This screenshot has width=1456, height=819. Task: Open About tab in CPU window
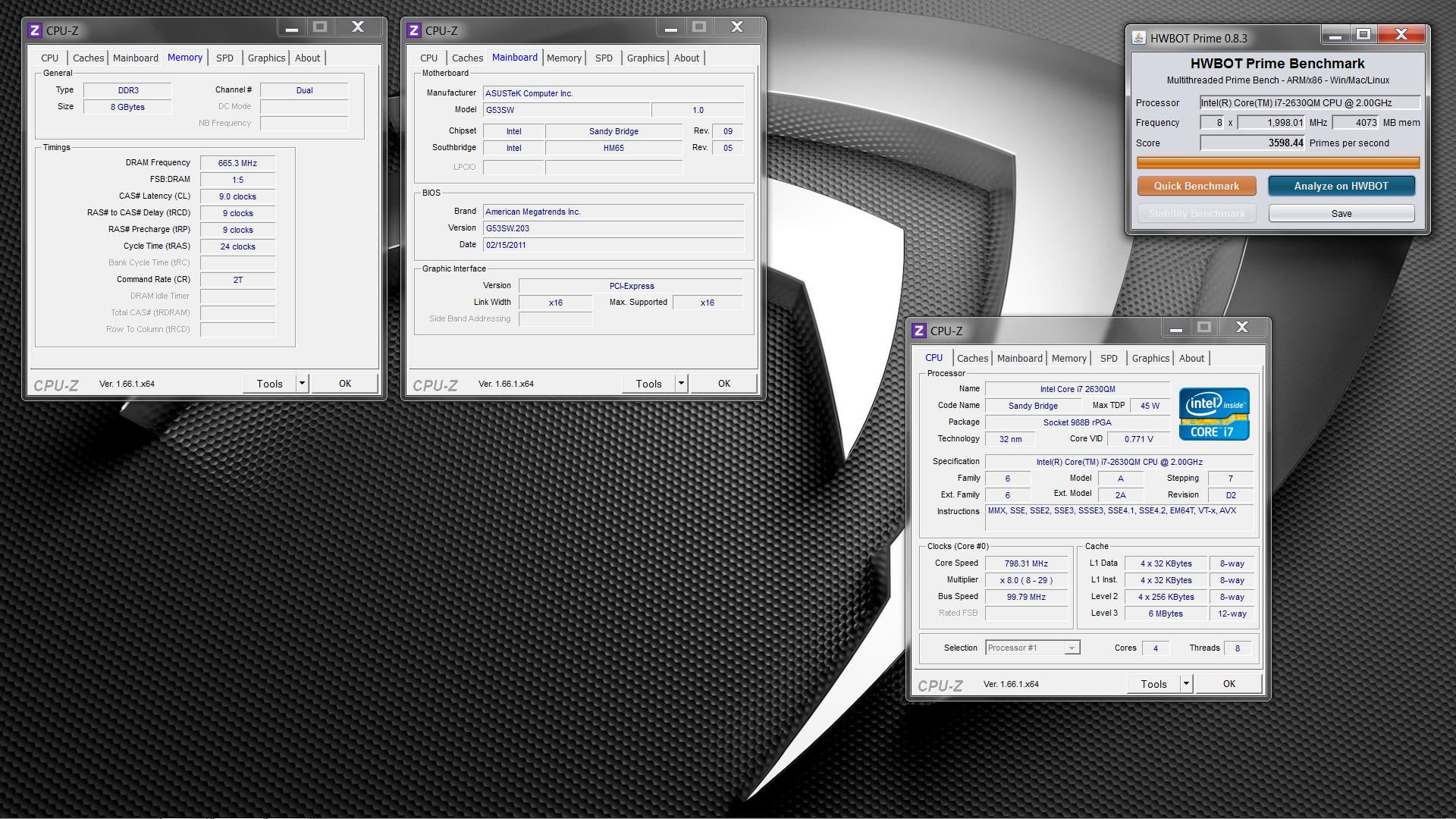click(1191, 358)
